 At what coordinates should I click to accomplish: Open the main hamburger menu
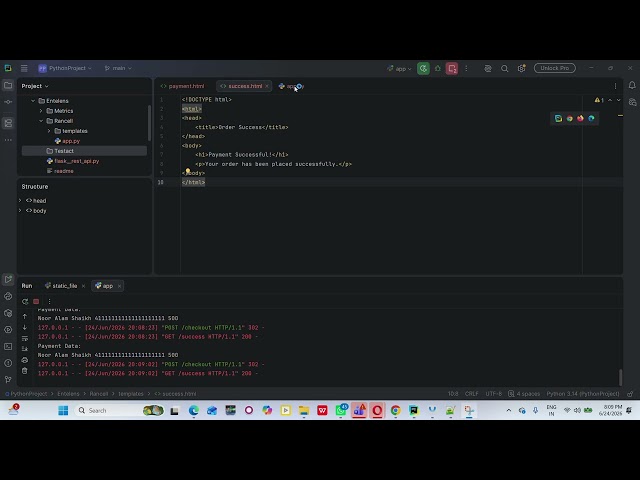24,68
